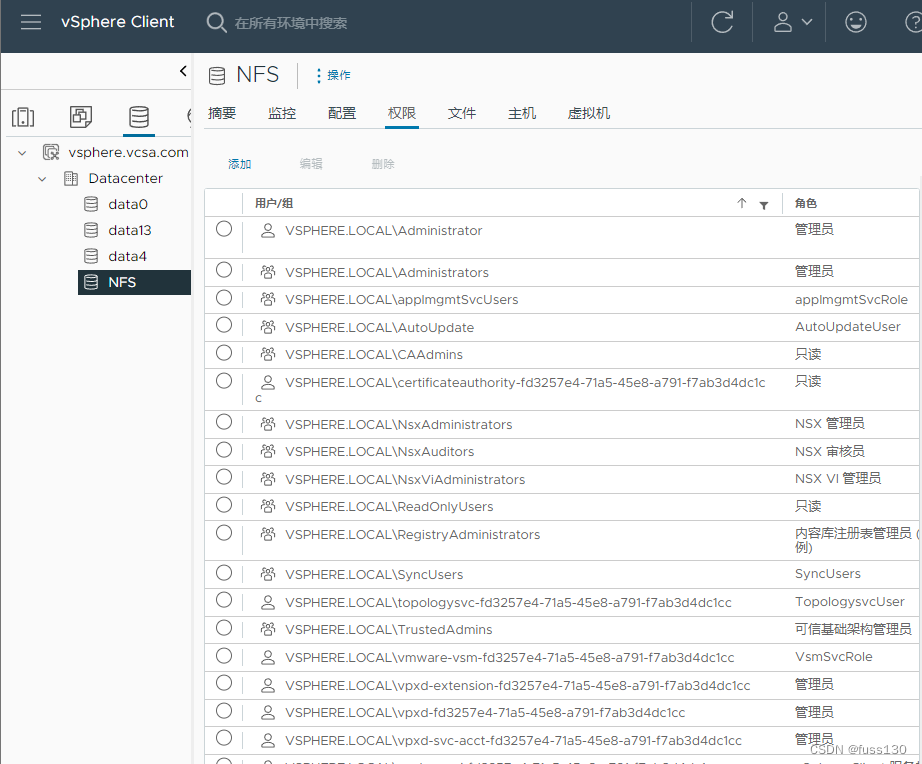Select radio for ReadOnlyUsers row
Image resolution: width=922 pixels, height=764 pixels.
coord(223,505)
